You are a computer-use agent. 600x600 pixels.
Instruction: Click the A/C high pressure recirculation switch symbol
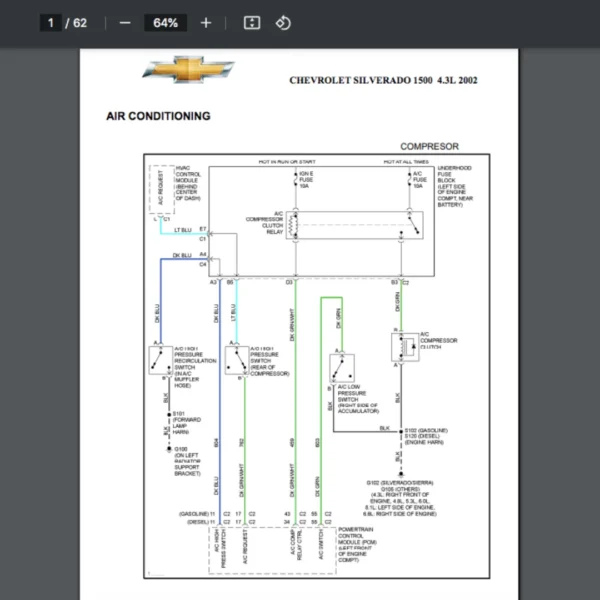pyautogui.click(x=158, y=359)
